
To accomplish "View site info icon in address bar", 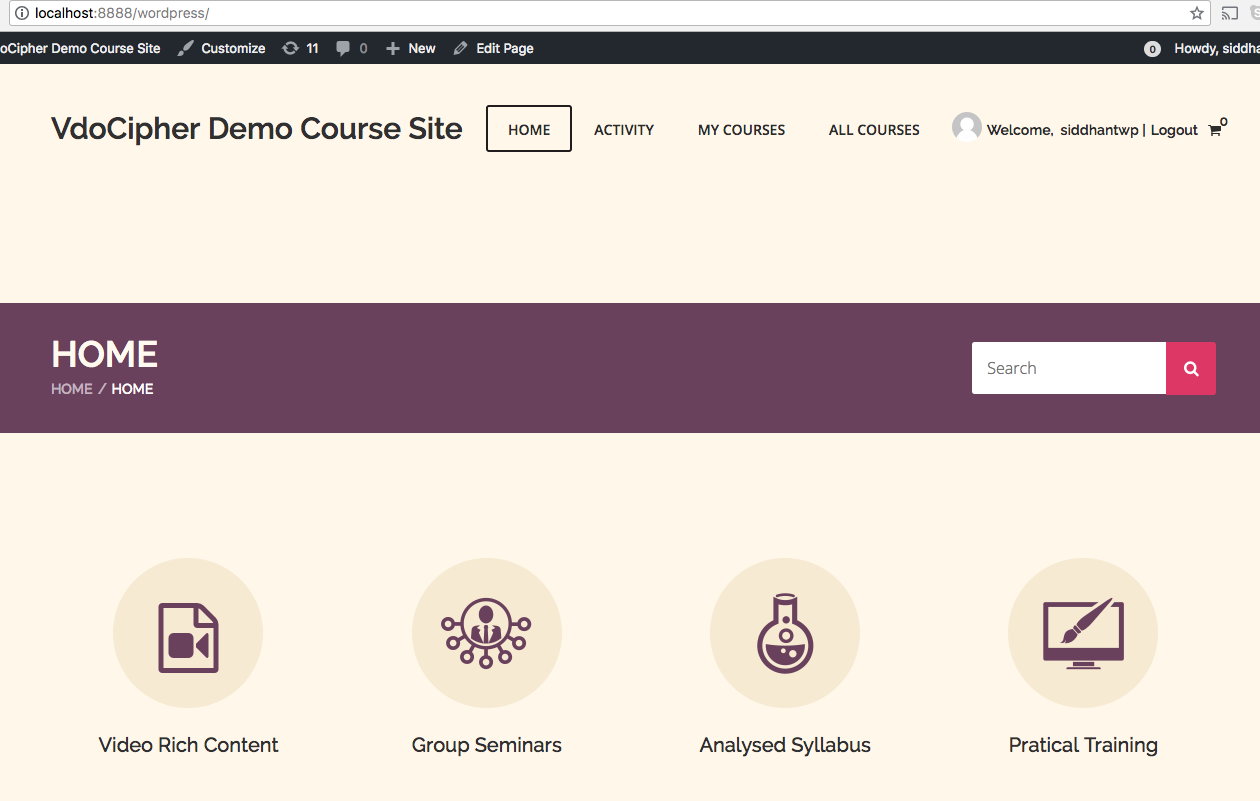I will click(x=22, y=13).
